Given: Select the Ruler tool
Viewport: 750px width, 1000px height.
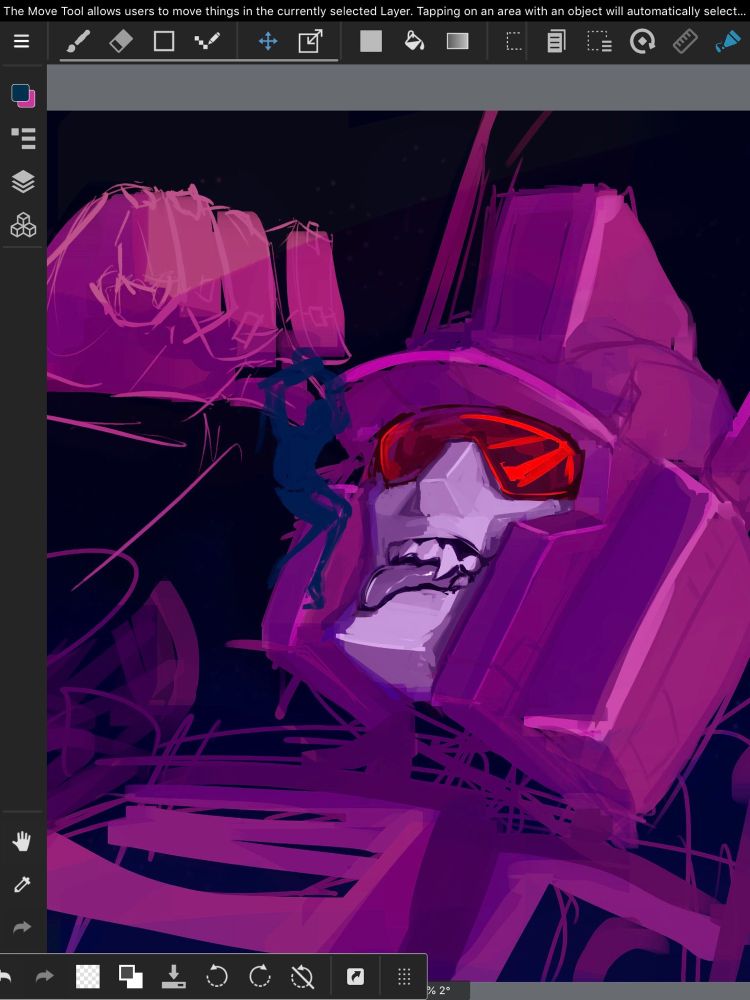Looking at the screenshot, I should tap(685, 42).
